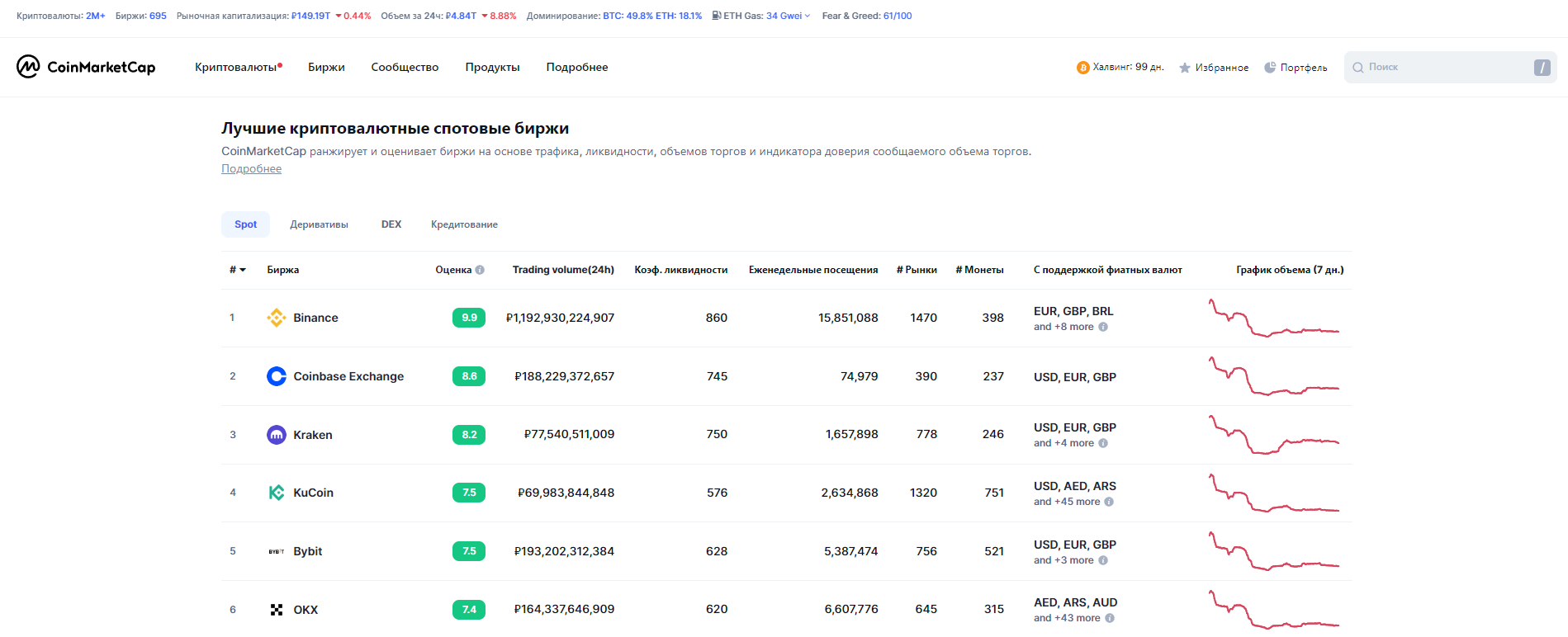Sort by Коэф. ликвидности column header
The width and height of the screenshot is (1568, 637).
point(681,270)
